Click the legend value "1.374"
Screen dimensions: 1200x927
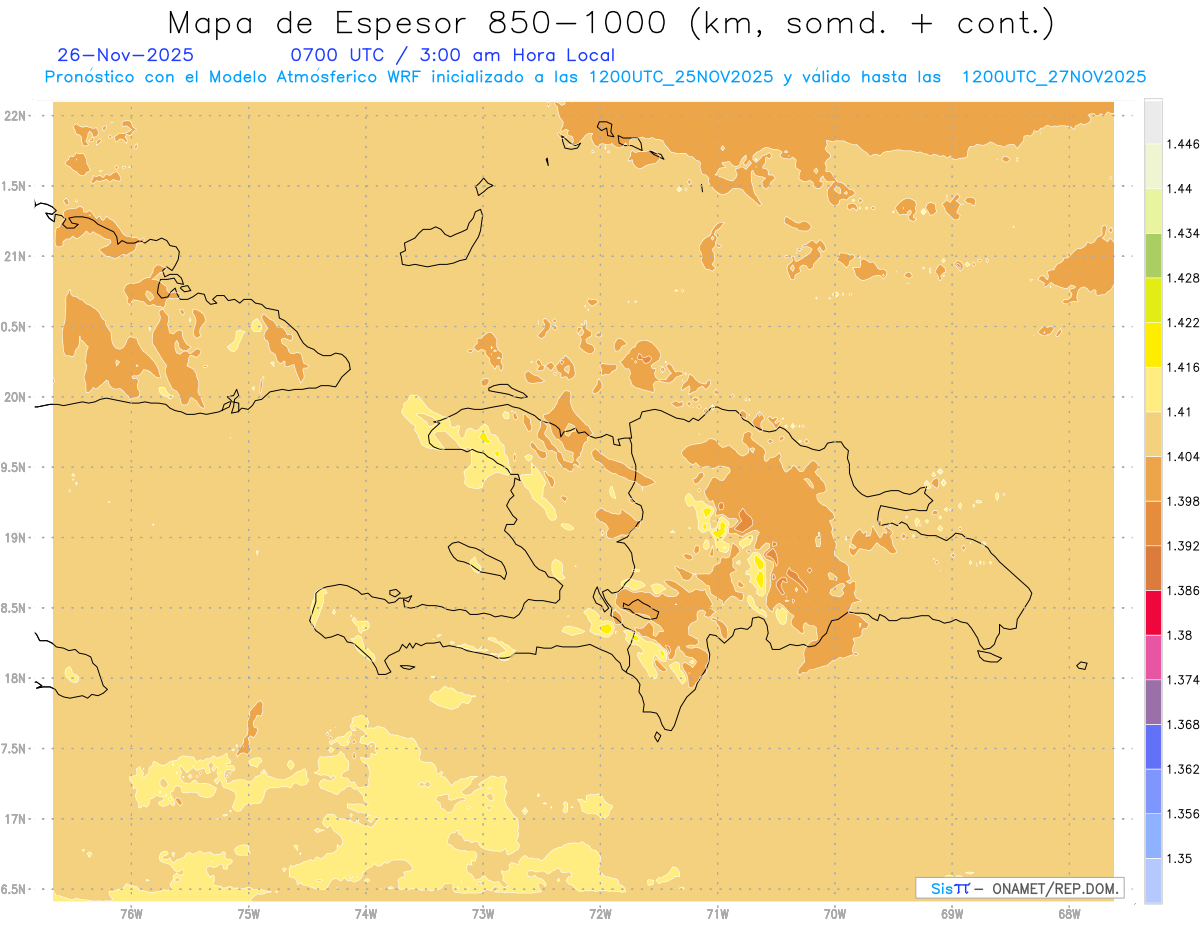[x=1182, y=680]
